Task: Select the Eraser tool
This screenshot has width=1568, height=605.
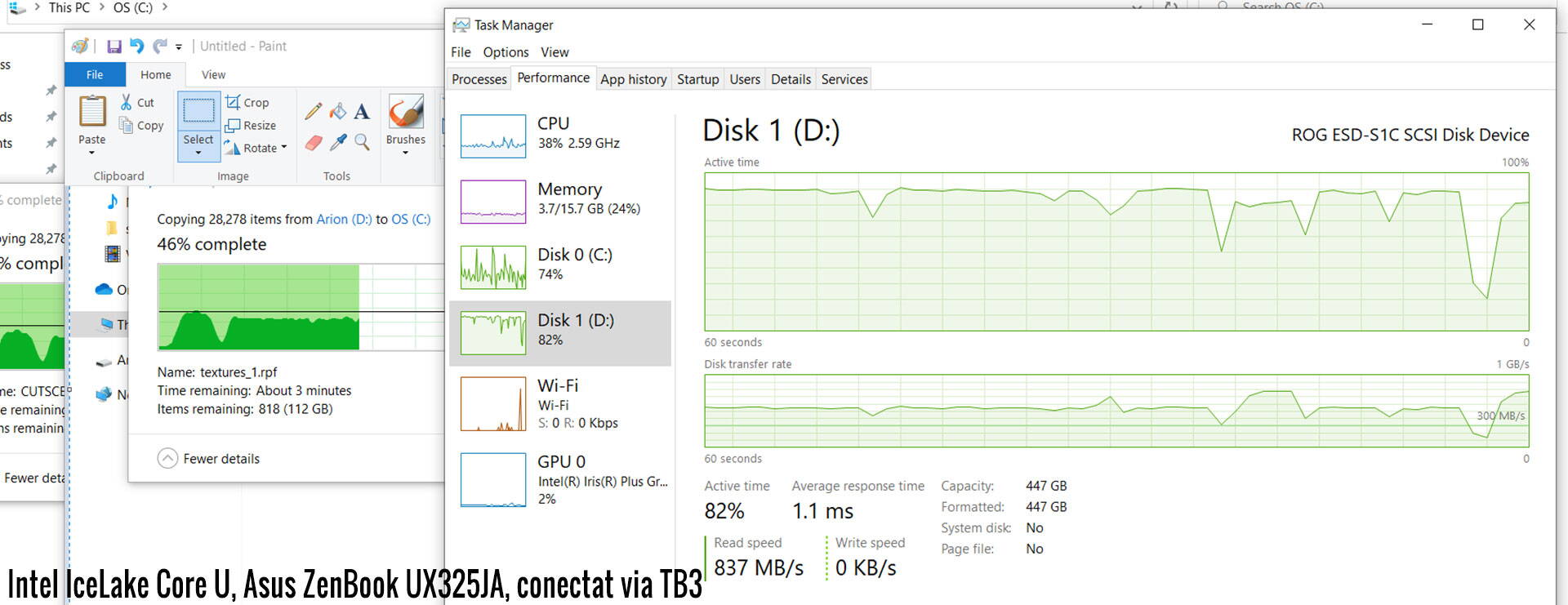Action: tap(314, 143)
